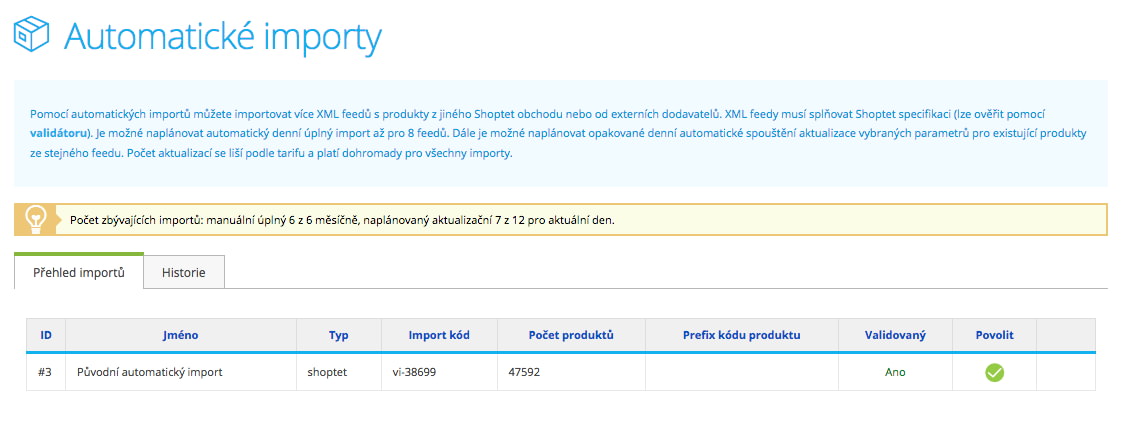The image size is (1123, 421).
Task: Sort table by Jméno column
Action: tap(180, 335)
